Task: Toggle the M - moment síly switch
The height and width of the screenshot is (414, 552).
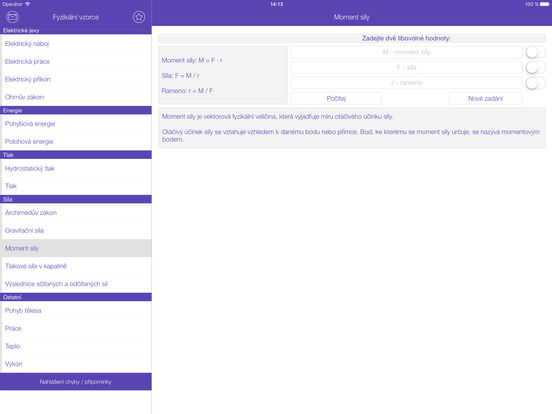Action: 535,52
